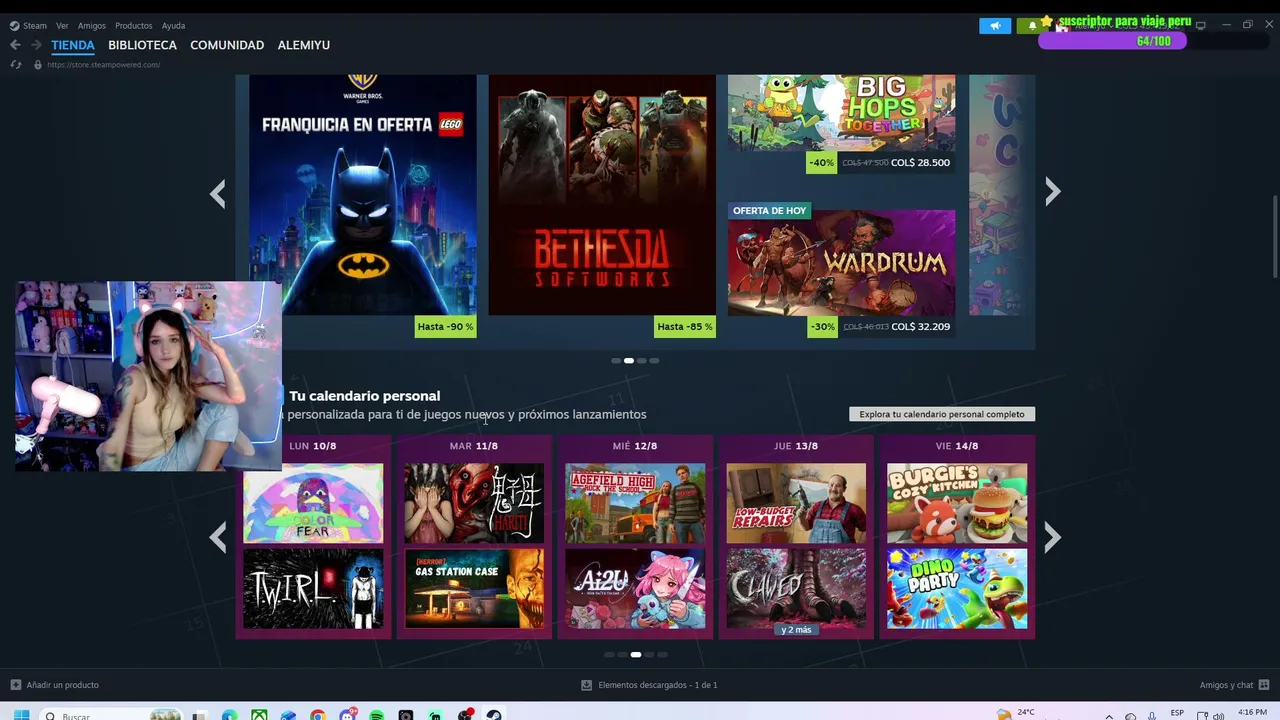
Task: Click the 'Tu calendario personal' heading
Action: pyautogui.click(x=365, y=396)
